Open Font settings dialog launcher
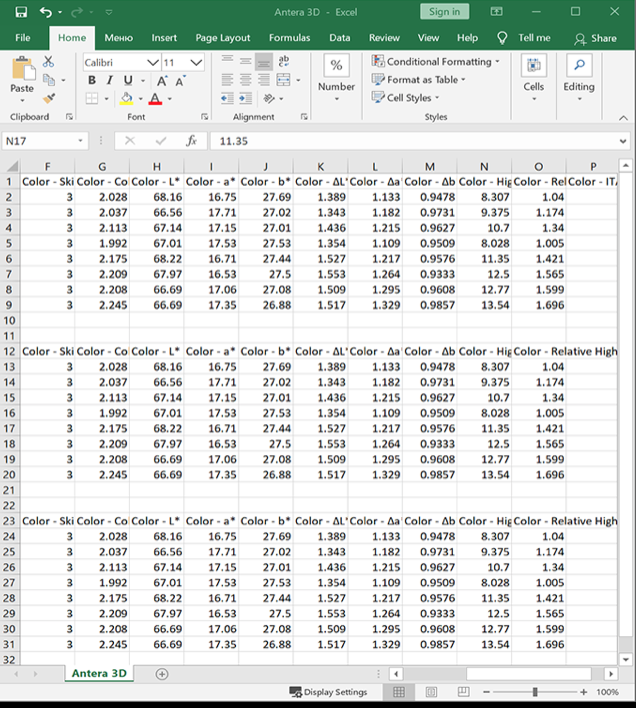The width and height of the screenshot is (636, 708). point(204,117)
